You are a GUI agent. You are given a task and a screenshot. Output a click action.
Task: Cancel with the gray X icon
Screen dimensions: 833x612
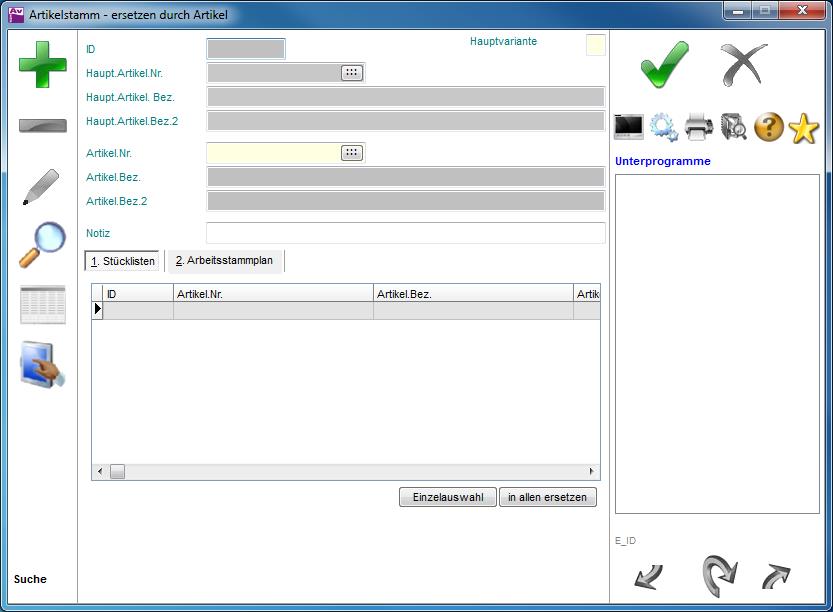(744, 65)
